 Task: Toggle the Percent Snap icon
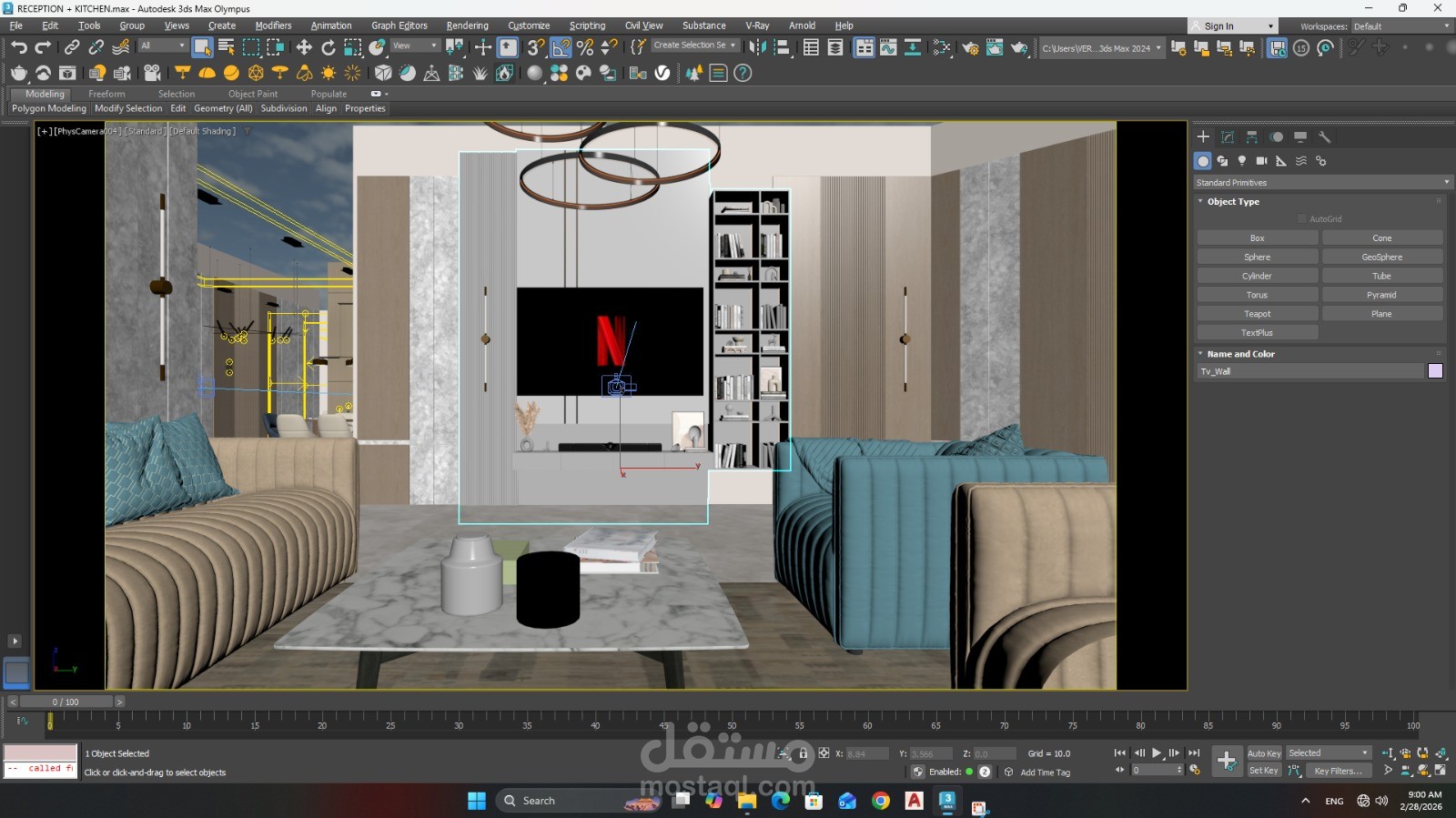point(585,47)
